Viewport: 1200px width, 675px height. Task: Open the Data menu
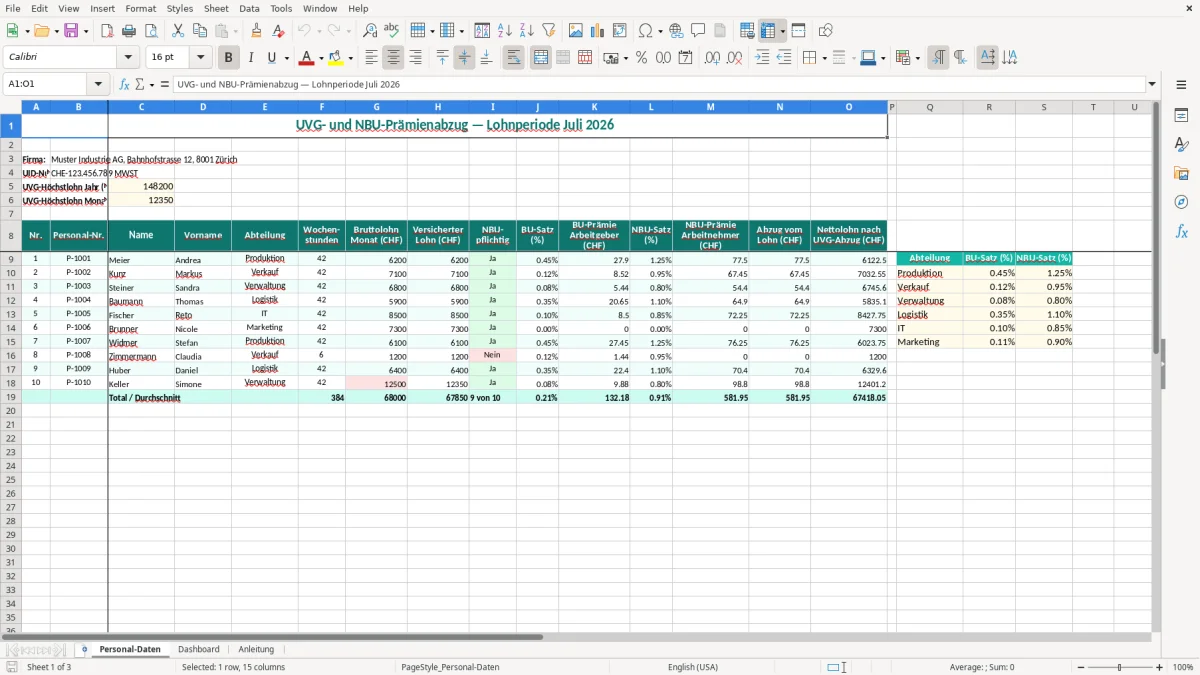(x=249, y=8)
